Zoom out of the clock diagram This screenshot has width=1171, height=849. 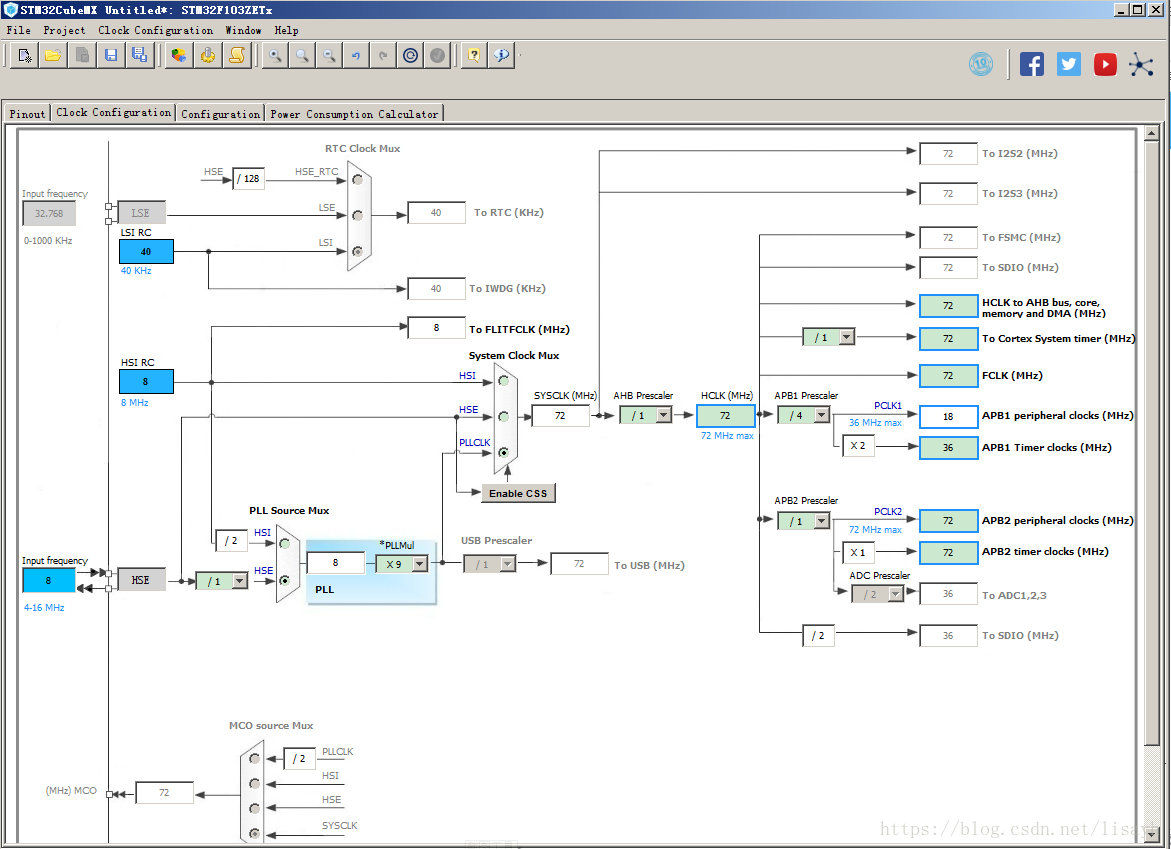[x=329, y=55]
